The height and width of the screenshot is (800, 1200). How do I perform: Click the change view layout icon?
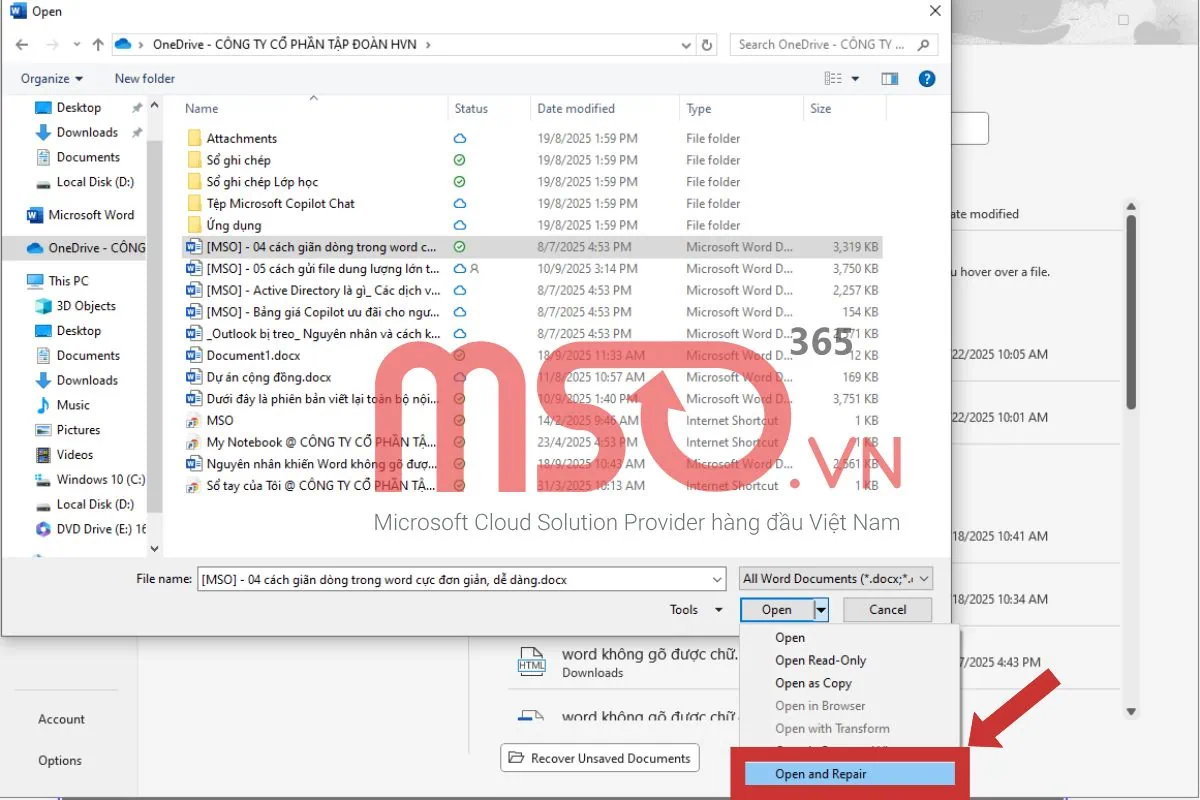click(833, 79)
